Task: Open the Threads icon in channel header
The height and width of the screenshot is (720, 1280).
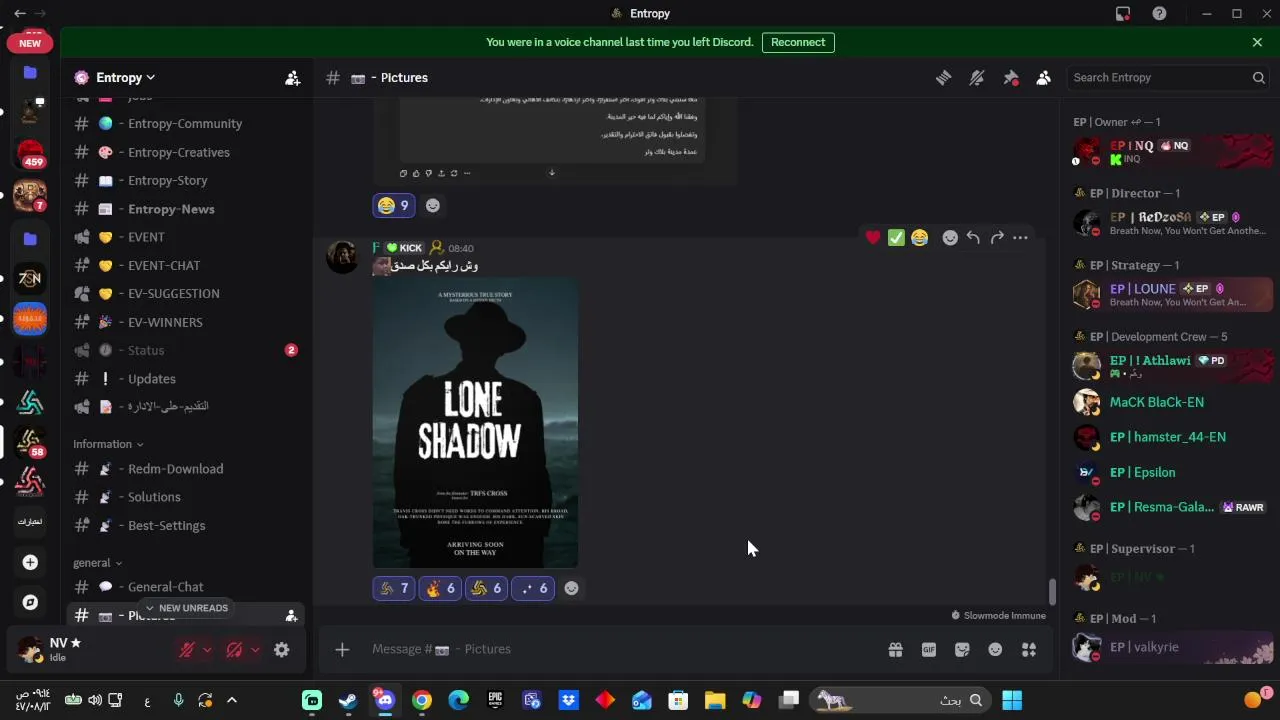Action: click(x=943, y=78)
